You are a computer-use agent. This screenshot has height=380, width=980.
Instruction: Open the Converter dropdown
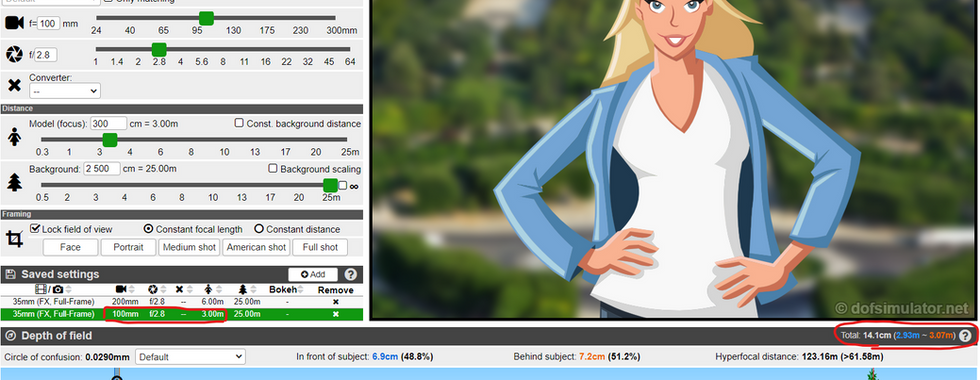tap(65, 91)
